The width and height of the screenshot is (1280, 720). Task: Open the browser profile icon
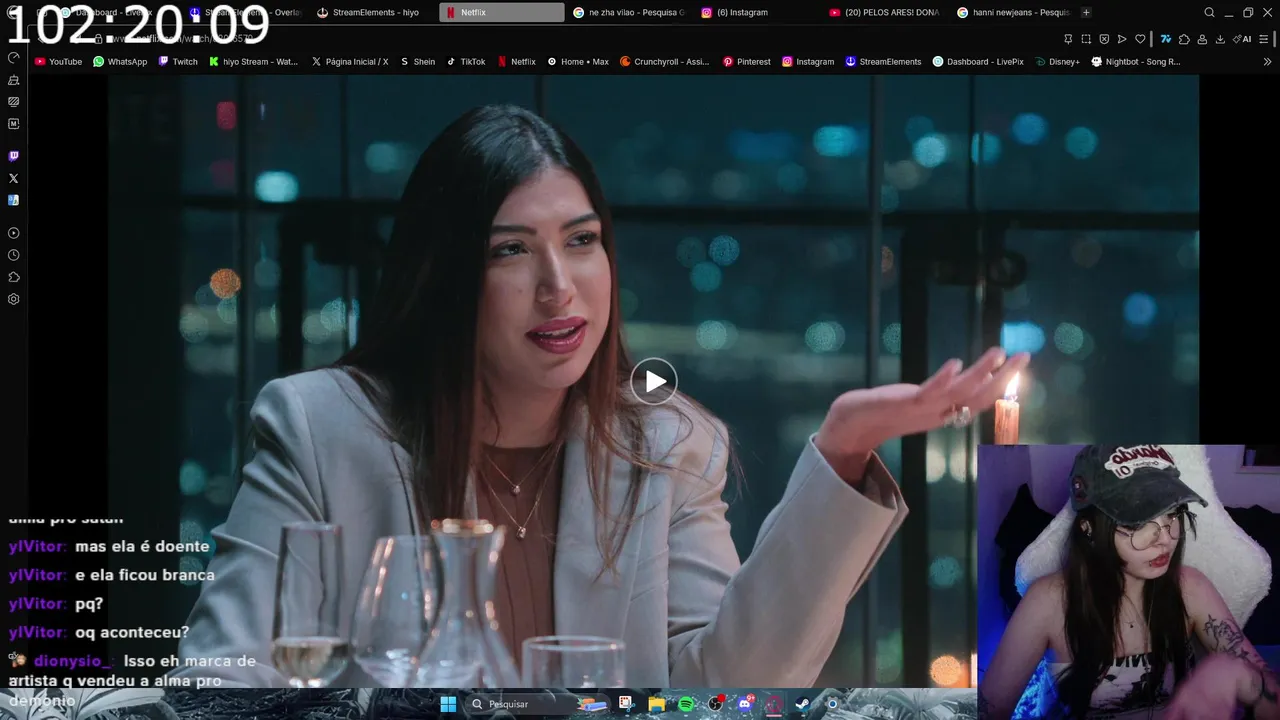coord(1202,39)
